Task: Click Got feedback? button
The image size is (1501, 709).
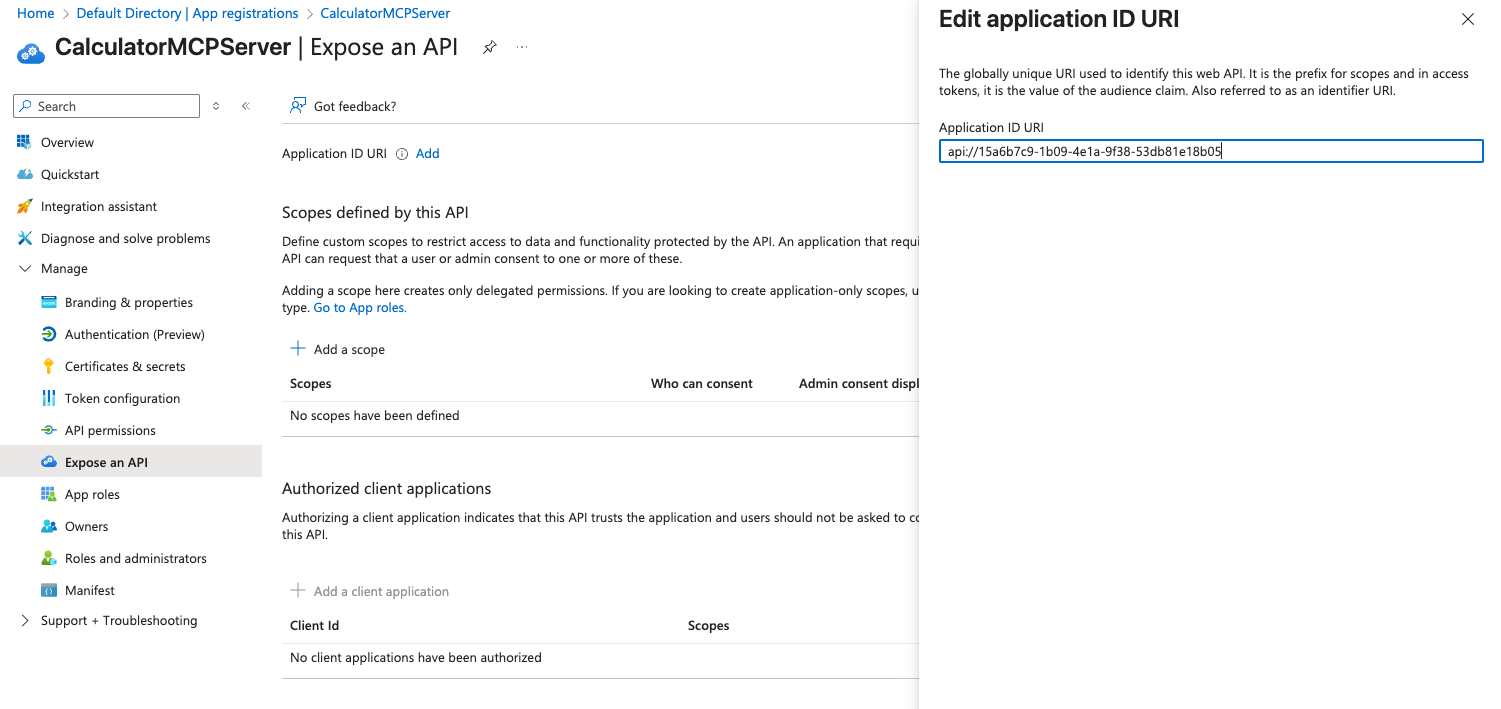Action: point(343,106)
